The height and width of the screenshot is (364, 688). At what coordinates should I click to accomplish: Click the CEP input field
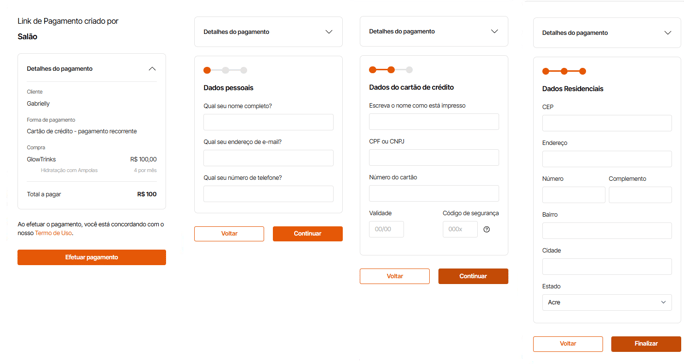607,123
